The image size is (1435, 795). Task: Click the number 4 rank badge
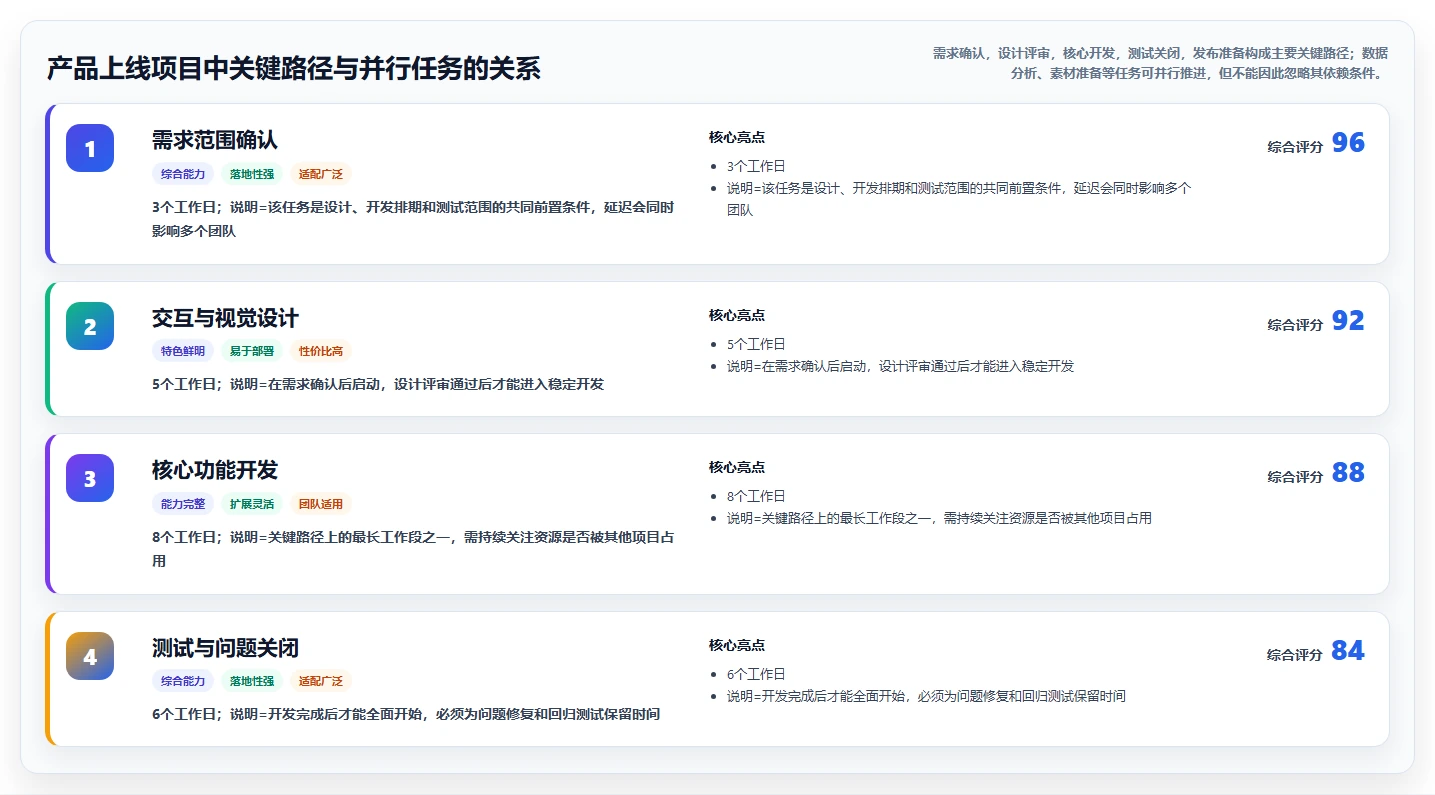tap(90, 656)
